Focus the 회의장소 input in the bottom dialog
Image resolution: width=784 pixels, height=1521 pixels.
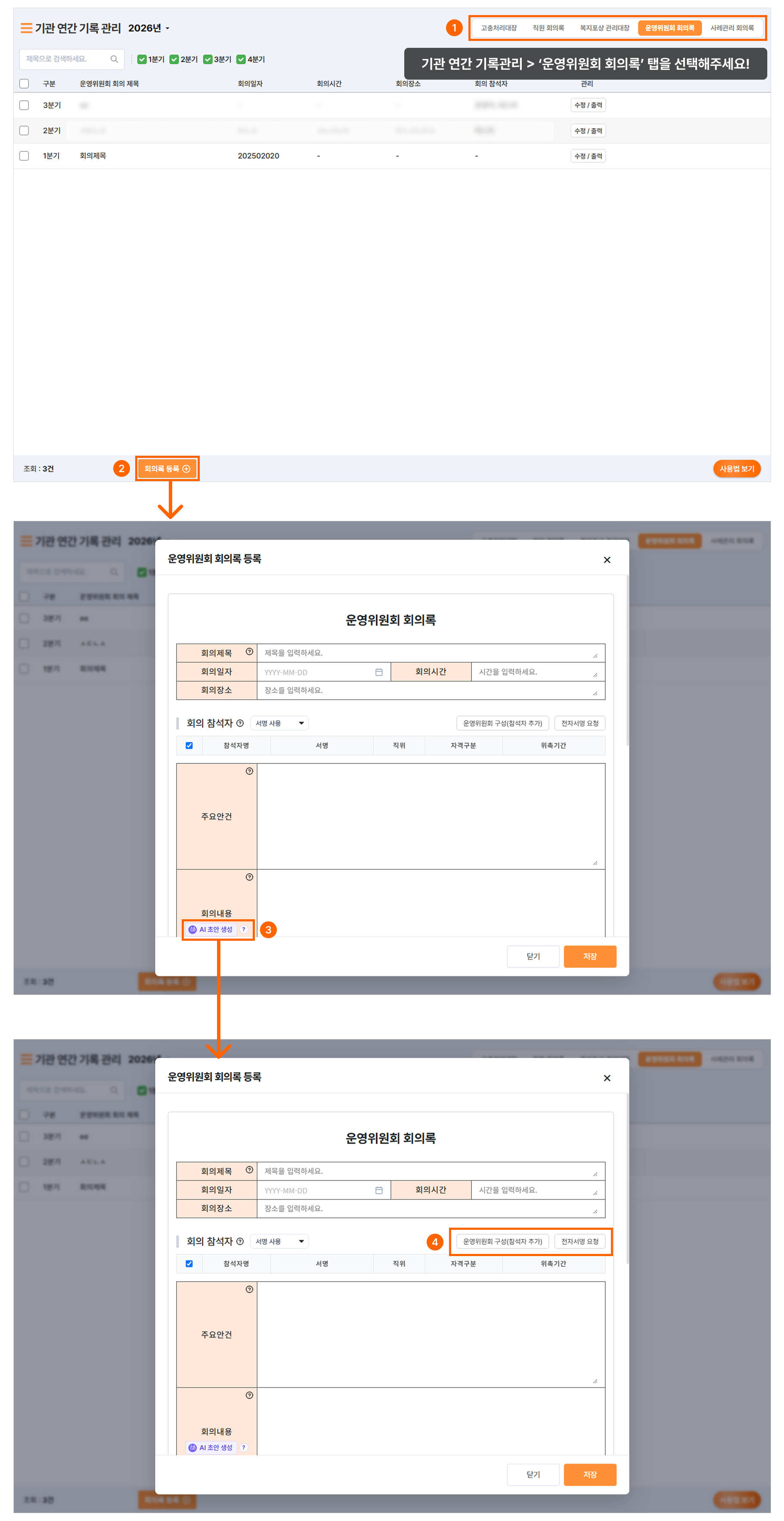click(x=431, y=1208)
